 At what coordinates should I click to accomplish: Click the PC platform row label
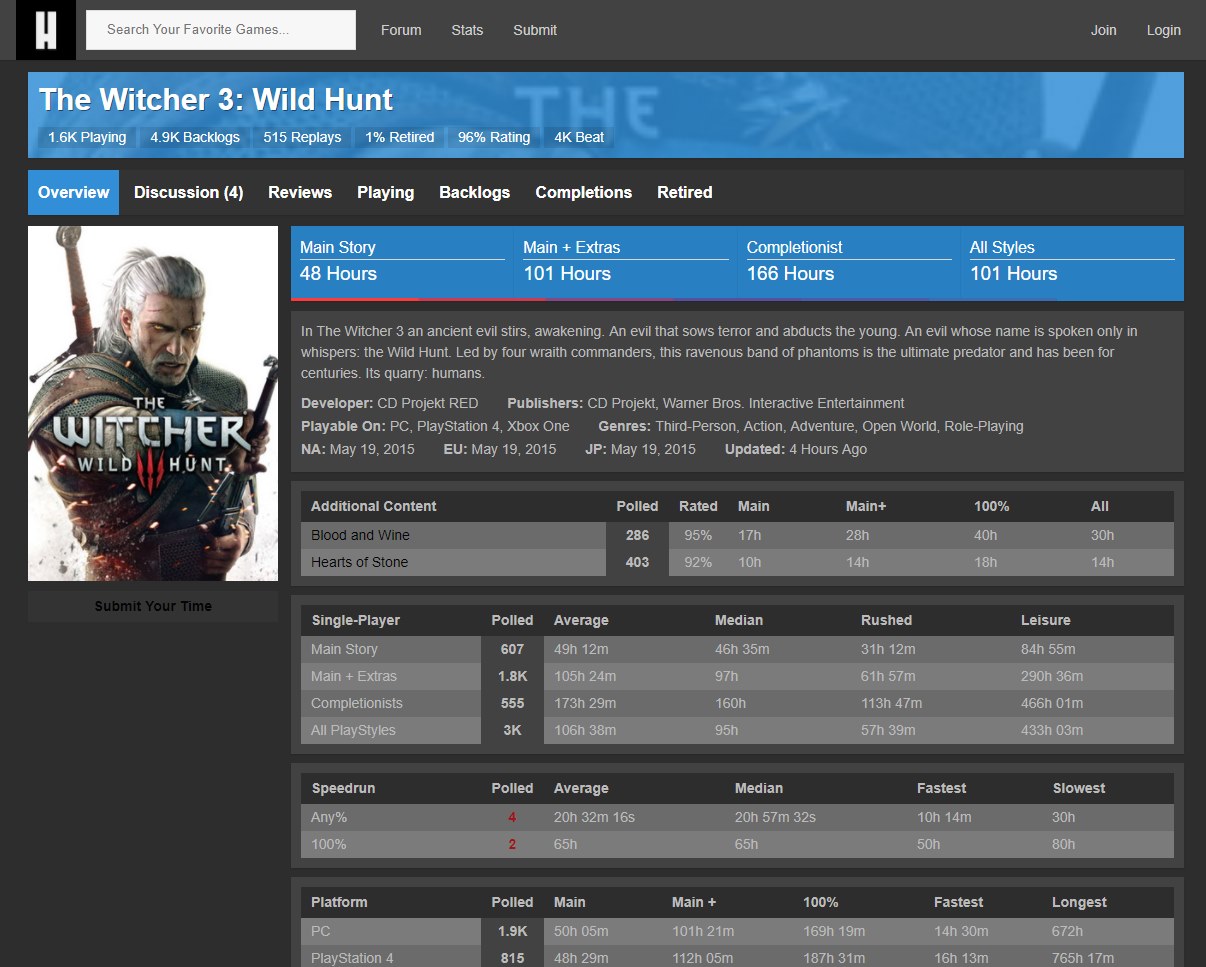[320, 931]
